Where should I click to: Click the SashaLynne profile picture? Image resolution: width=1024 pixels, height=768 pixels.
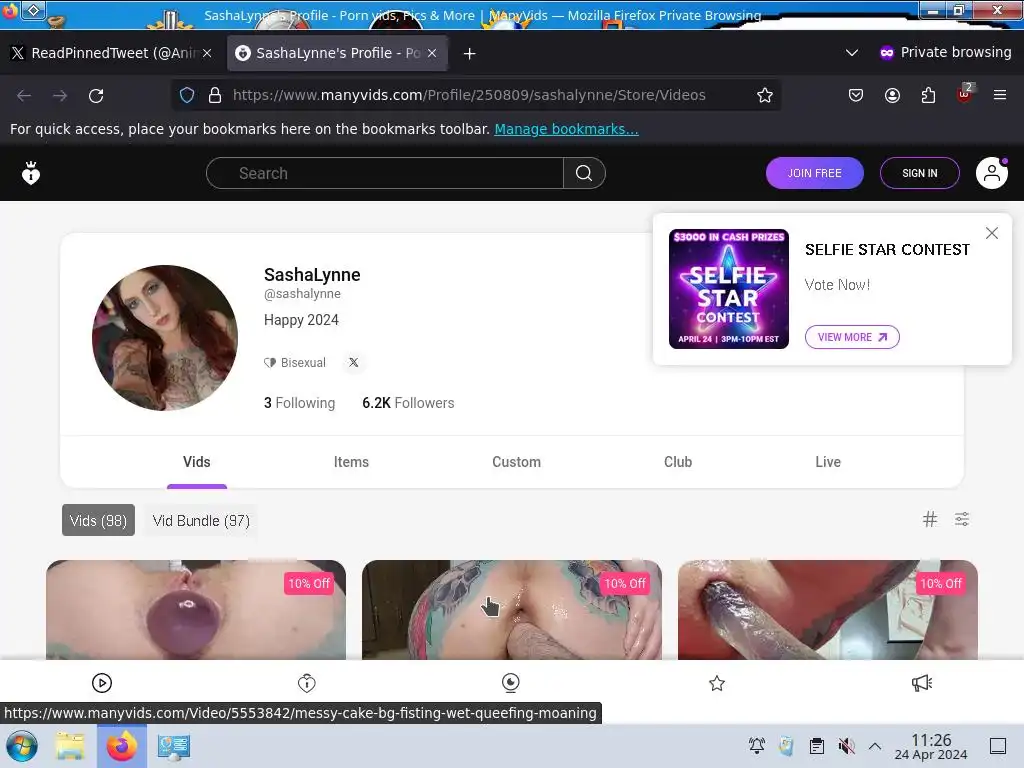click(x=165, y=338)
